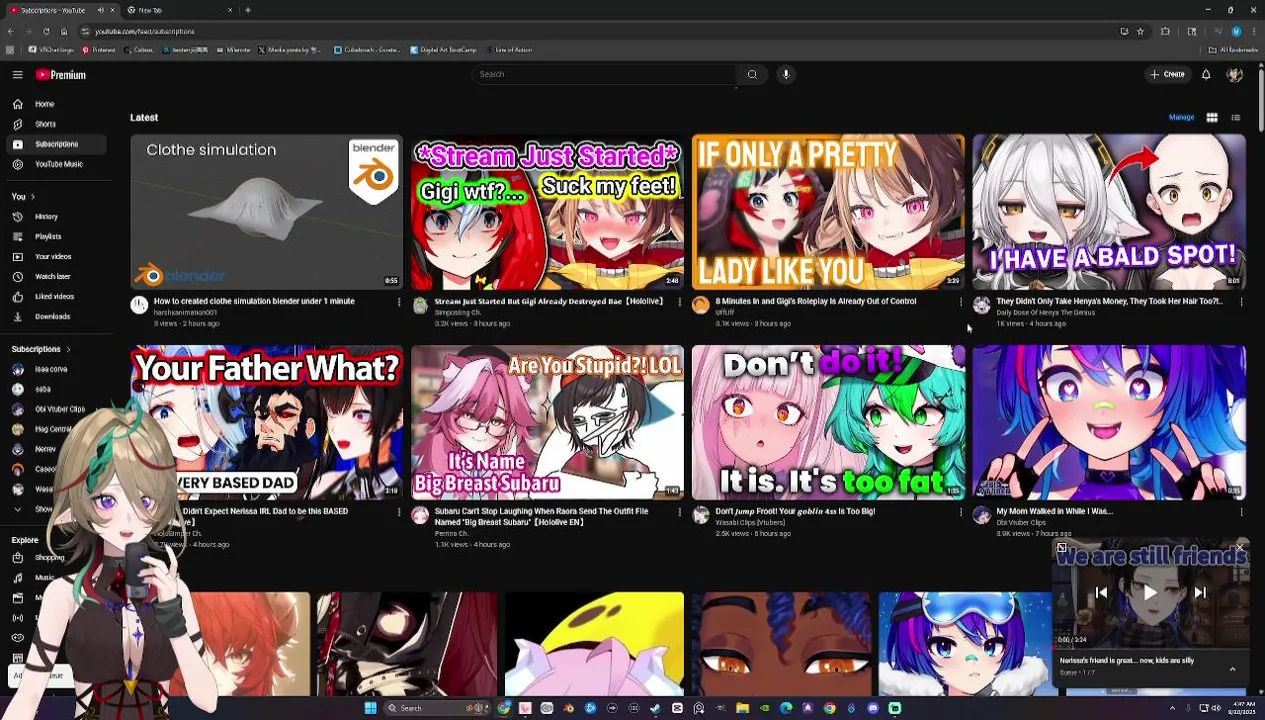
Task: Open the Clothe simulation Blender video thumbnail
Action: click(266, 212)
